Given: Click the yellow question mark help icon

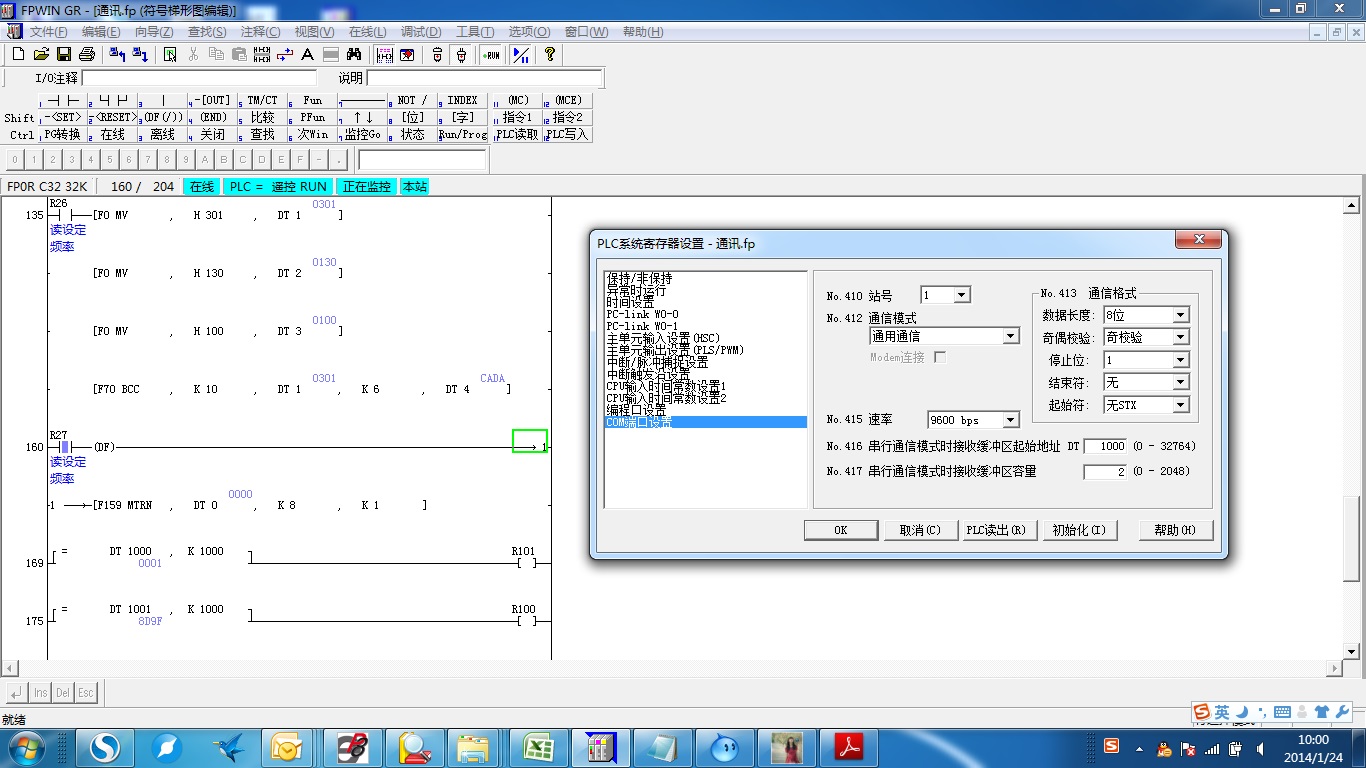Looking at the screenshot, I should pyautogui.click(x=549, y=55).
